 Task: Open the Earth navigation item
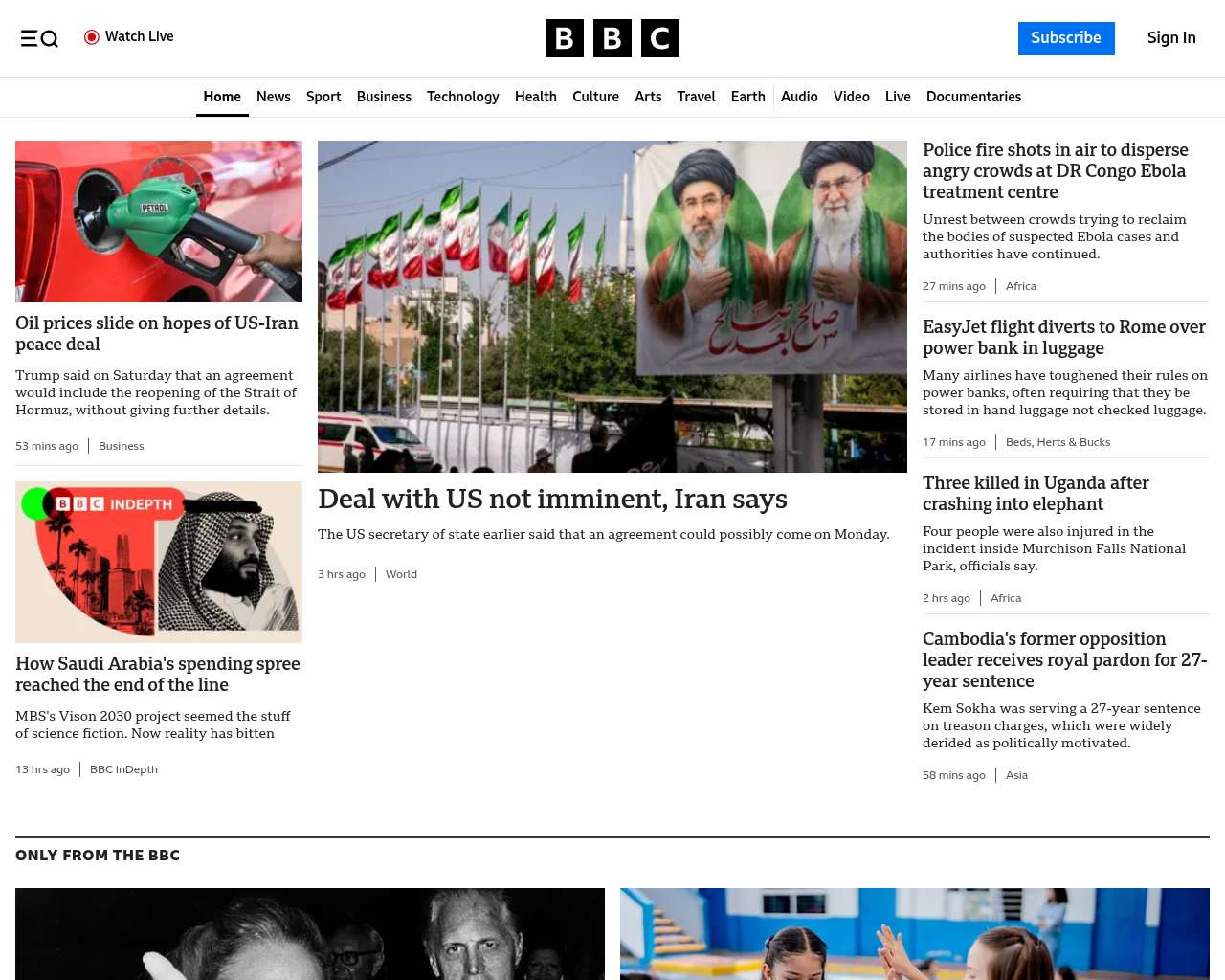[748, 97]
